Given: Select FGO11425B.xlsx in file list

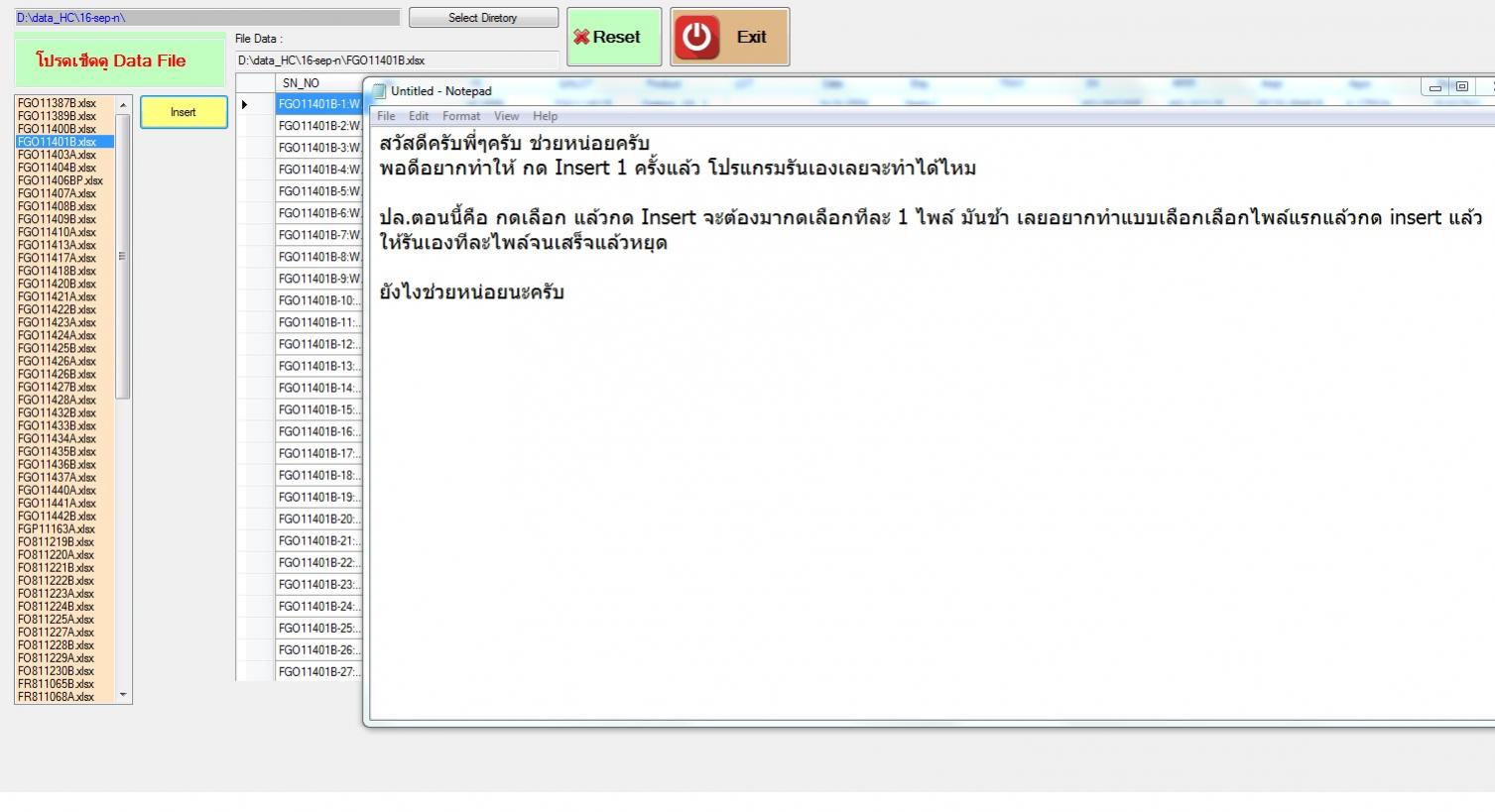Looking at the screenshot, I should [x=58, y=348].
